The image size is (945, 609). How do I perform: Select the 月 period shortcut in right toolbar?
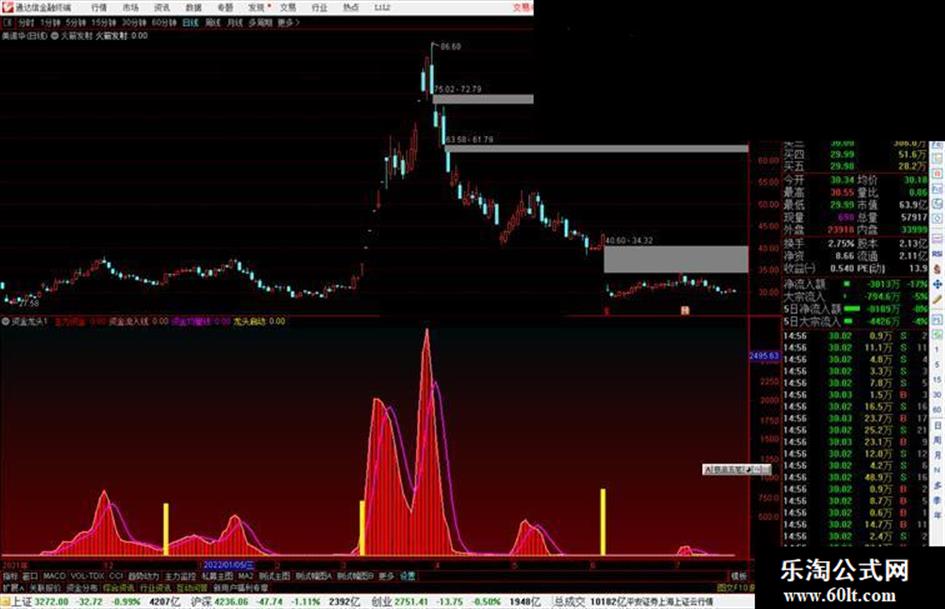(x=937, y=455)
